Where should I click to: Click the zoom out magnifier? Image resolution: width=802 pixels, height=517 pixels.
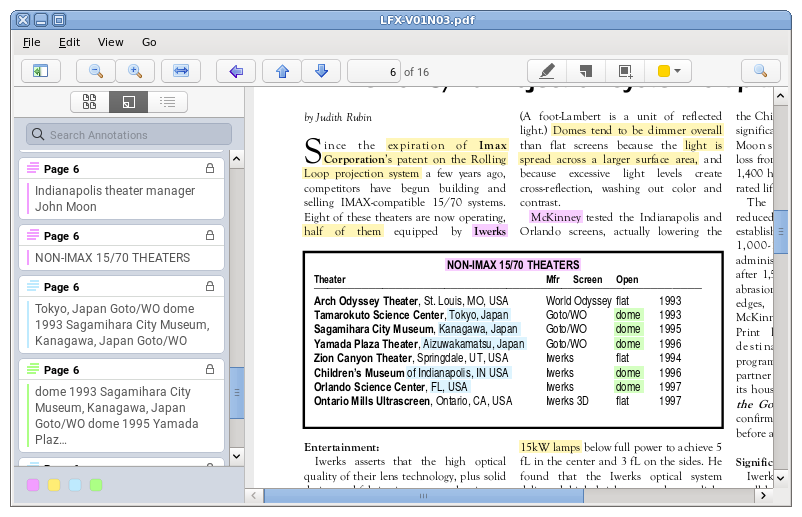[96, 71]
